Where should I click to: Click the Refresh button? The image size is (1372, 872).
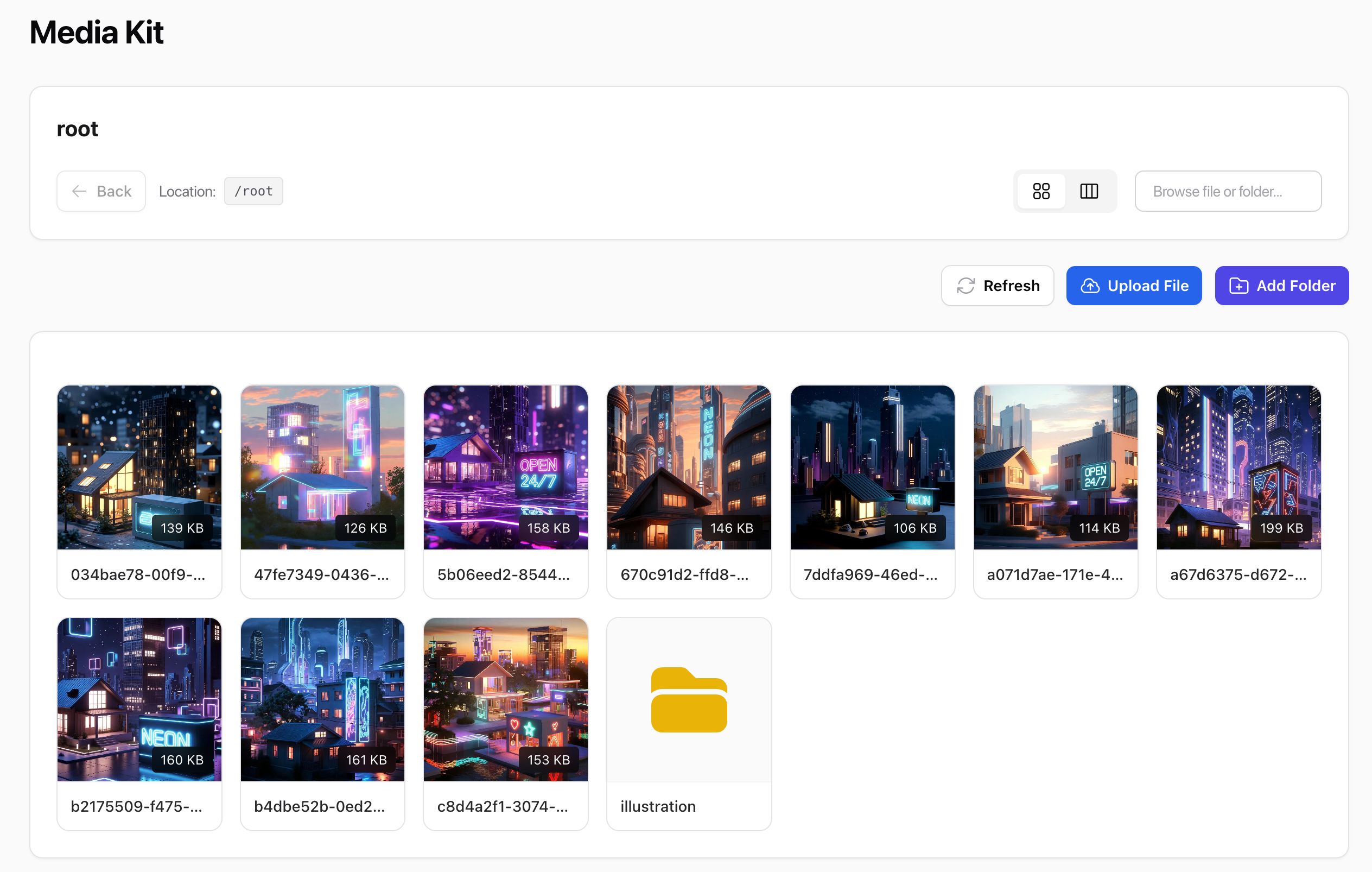(997, 286)
